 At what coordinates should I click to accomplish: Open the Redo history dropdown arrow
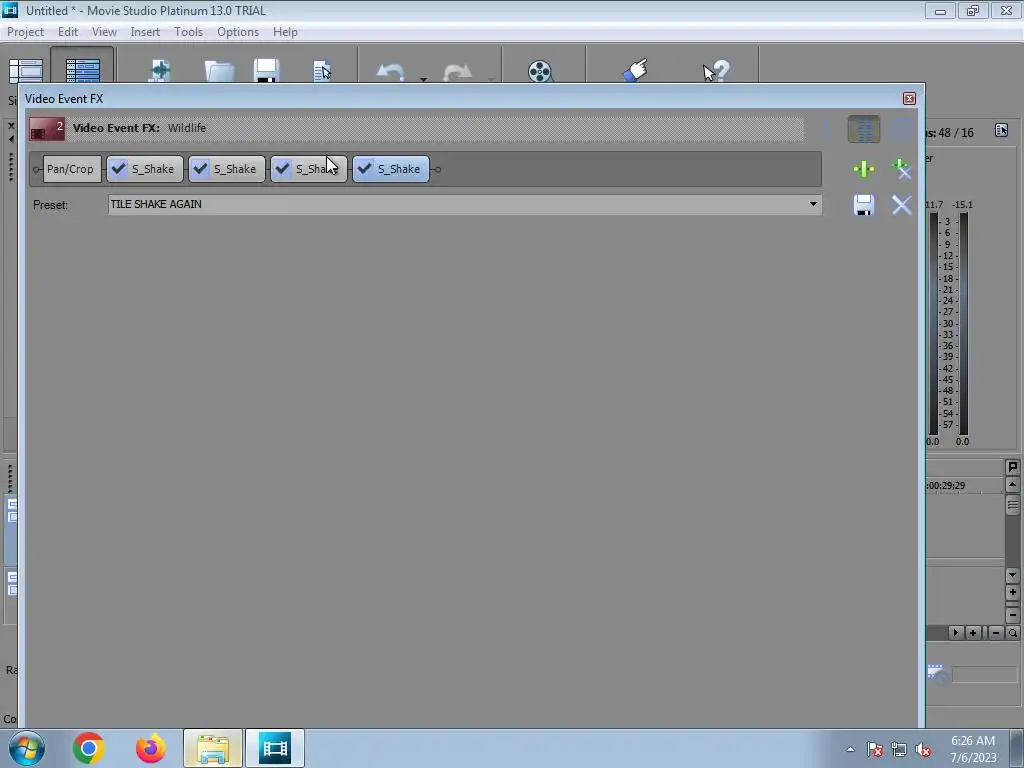pyautogui.click(x=490, y=79)
